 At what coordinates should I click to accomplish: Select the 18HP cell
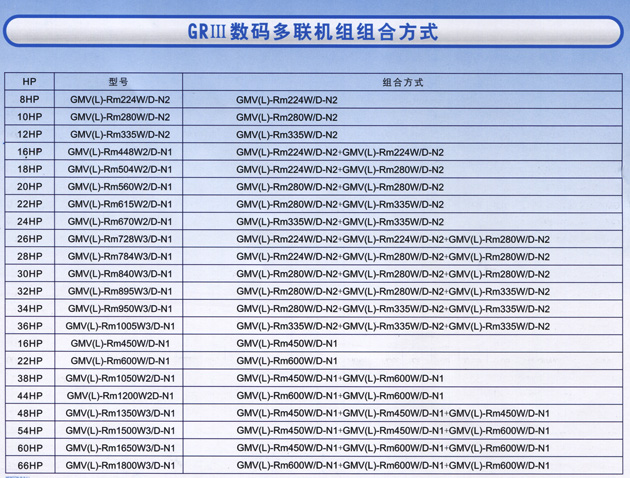[x=29, y=169]
